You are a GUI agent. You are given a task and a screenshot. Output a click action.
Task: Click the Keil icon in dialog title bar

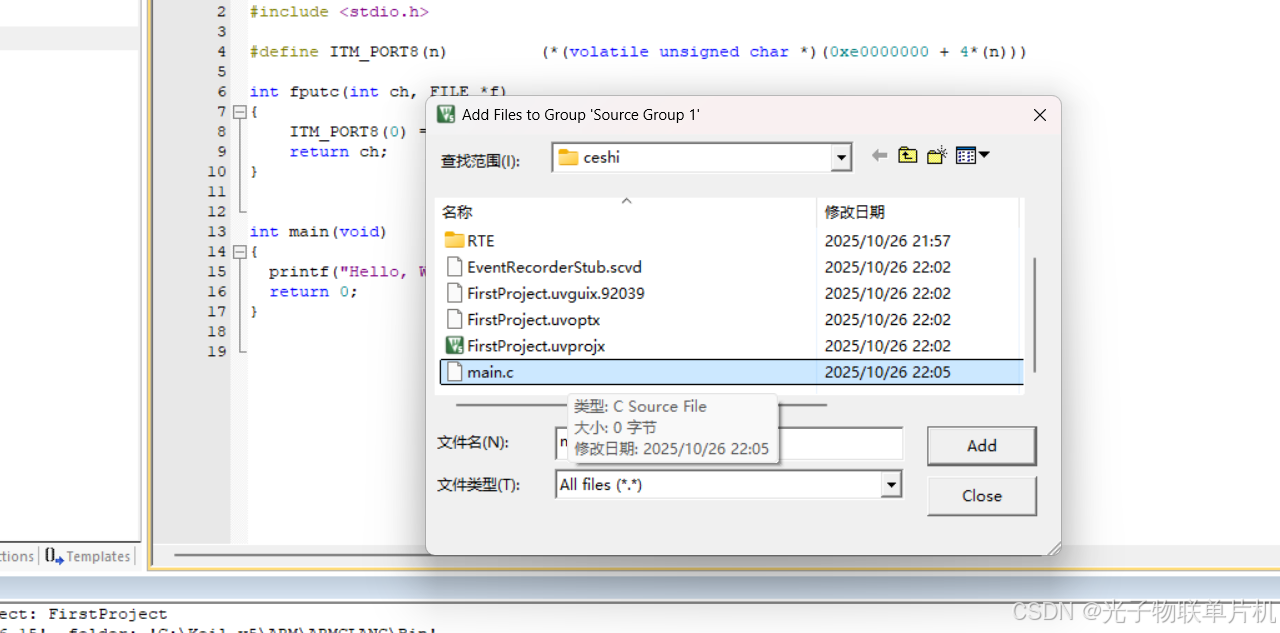(446, 115)
